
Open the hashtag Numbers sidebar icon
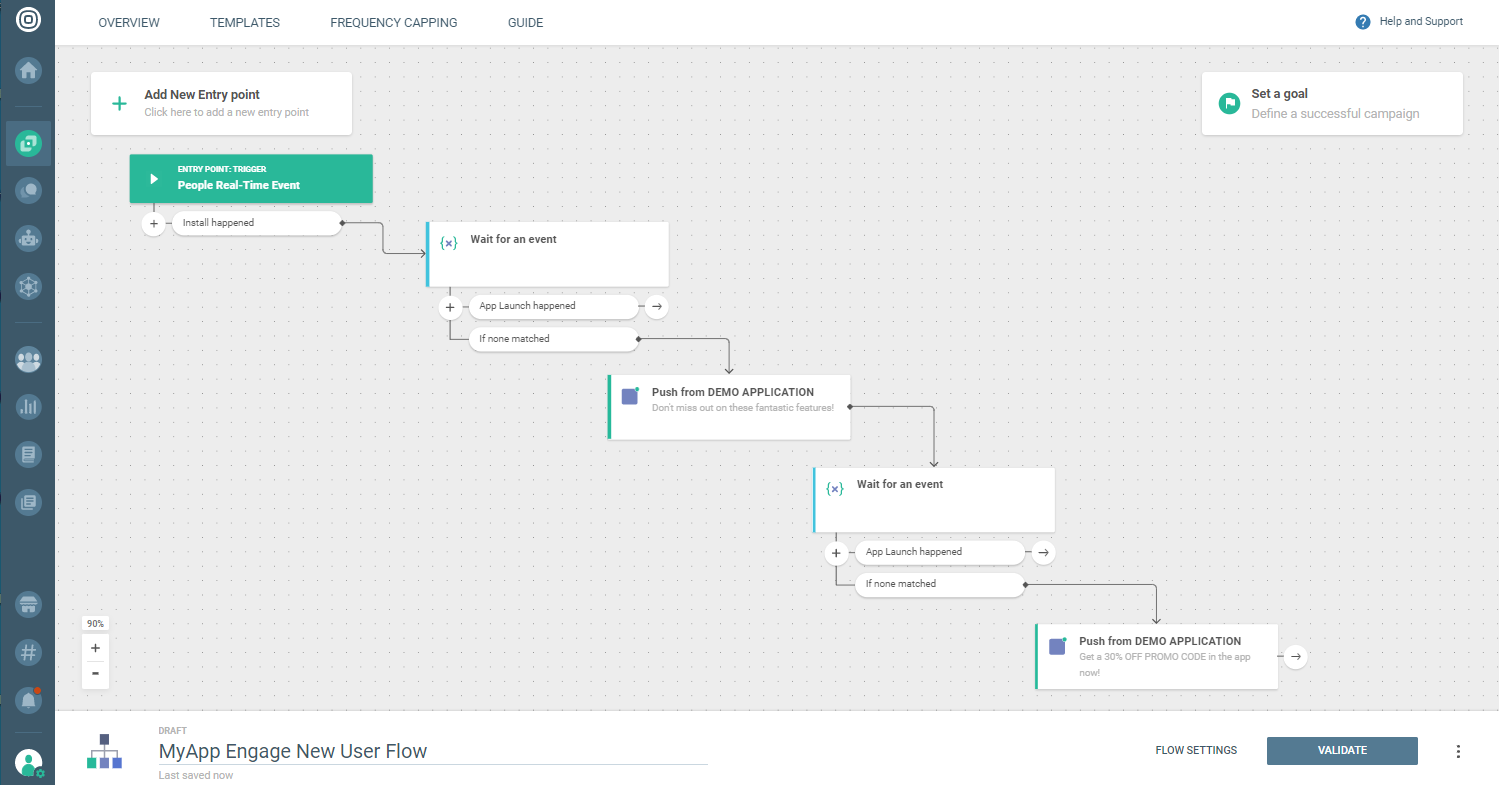(28, 653)
